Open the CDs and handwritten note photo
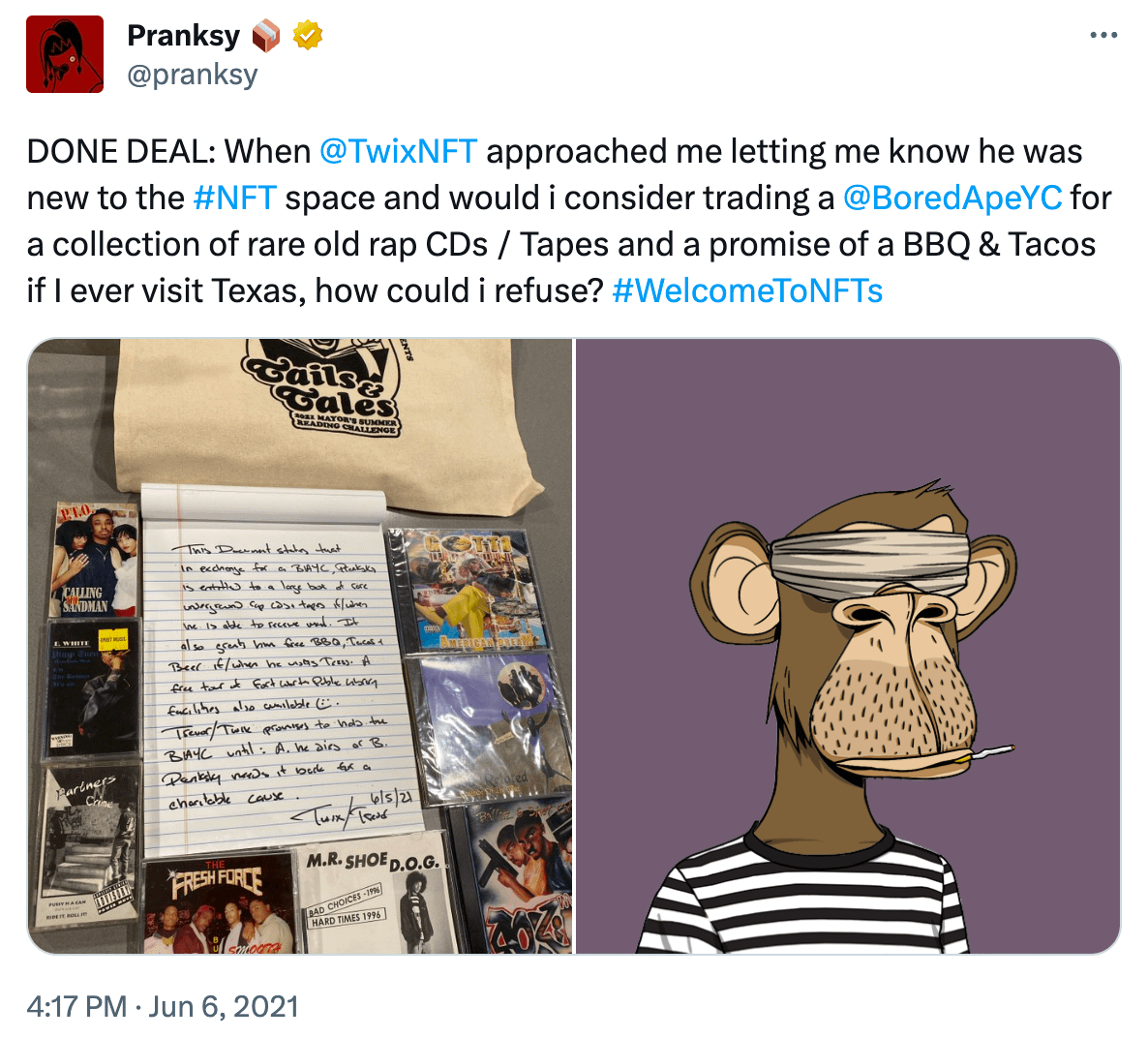 click(300, 646)
